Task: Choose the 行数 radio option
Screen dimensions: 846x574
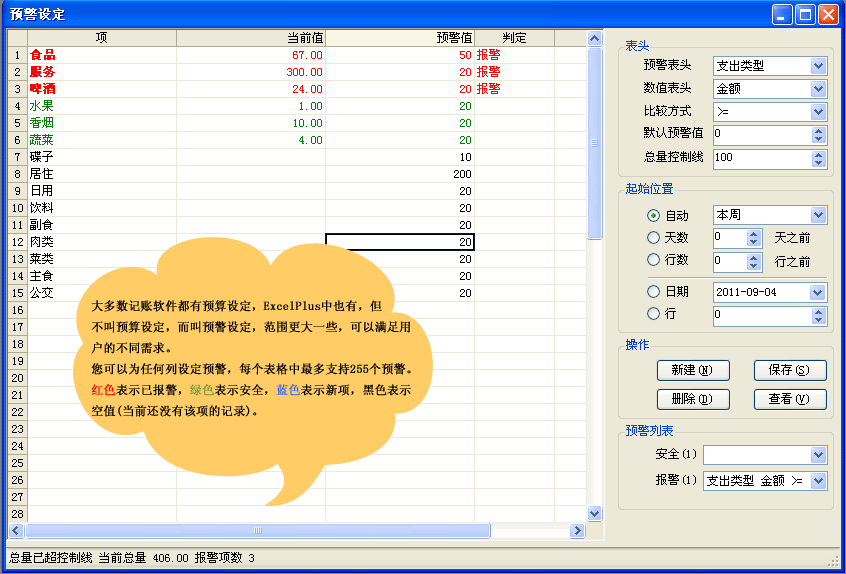Action: [653, 260]
